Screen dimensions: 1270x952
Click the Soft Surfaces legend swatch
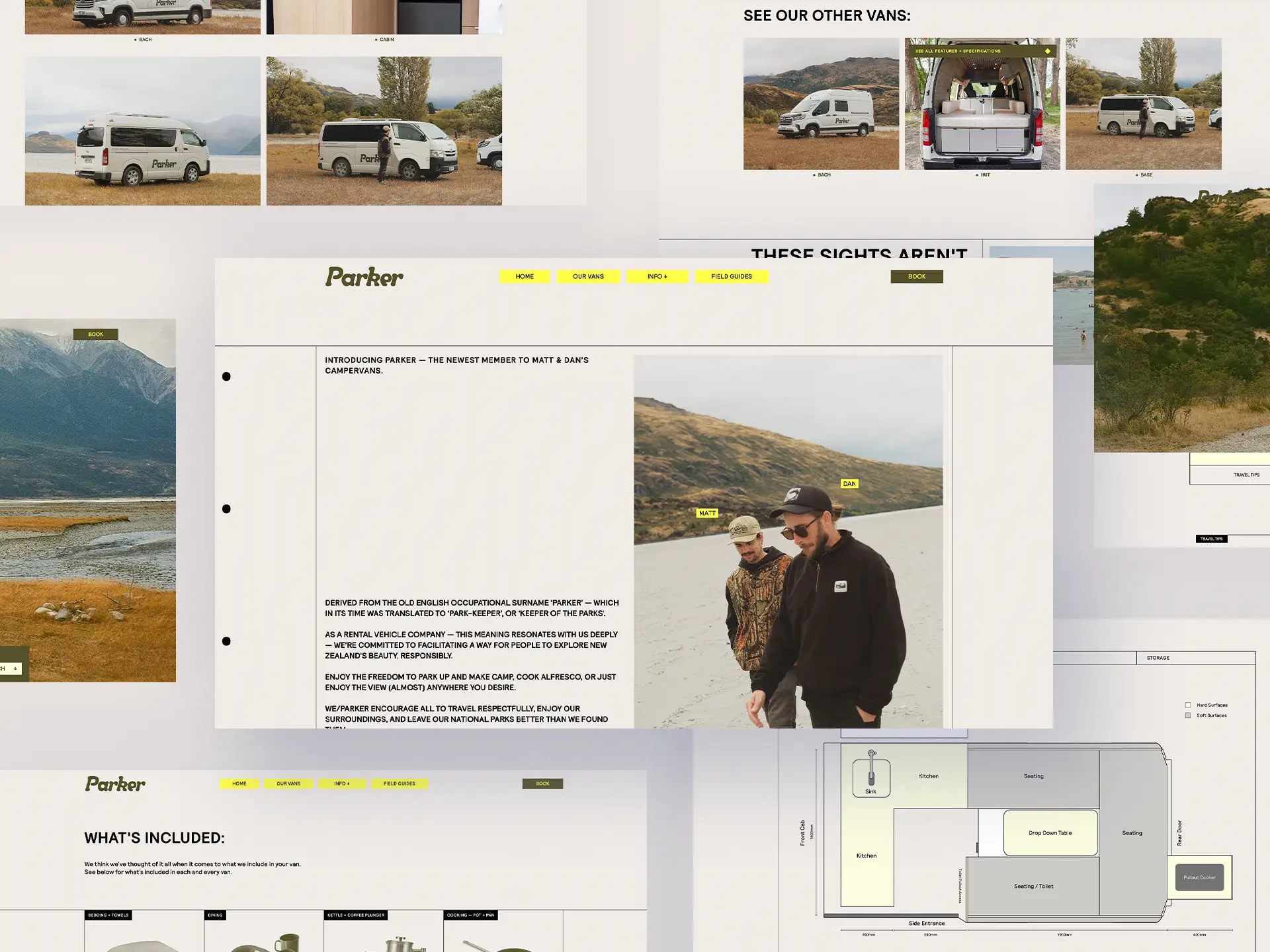pyautogui.click(x=1188, y=715)
